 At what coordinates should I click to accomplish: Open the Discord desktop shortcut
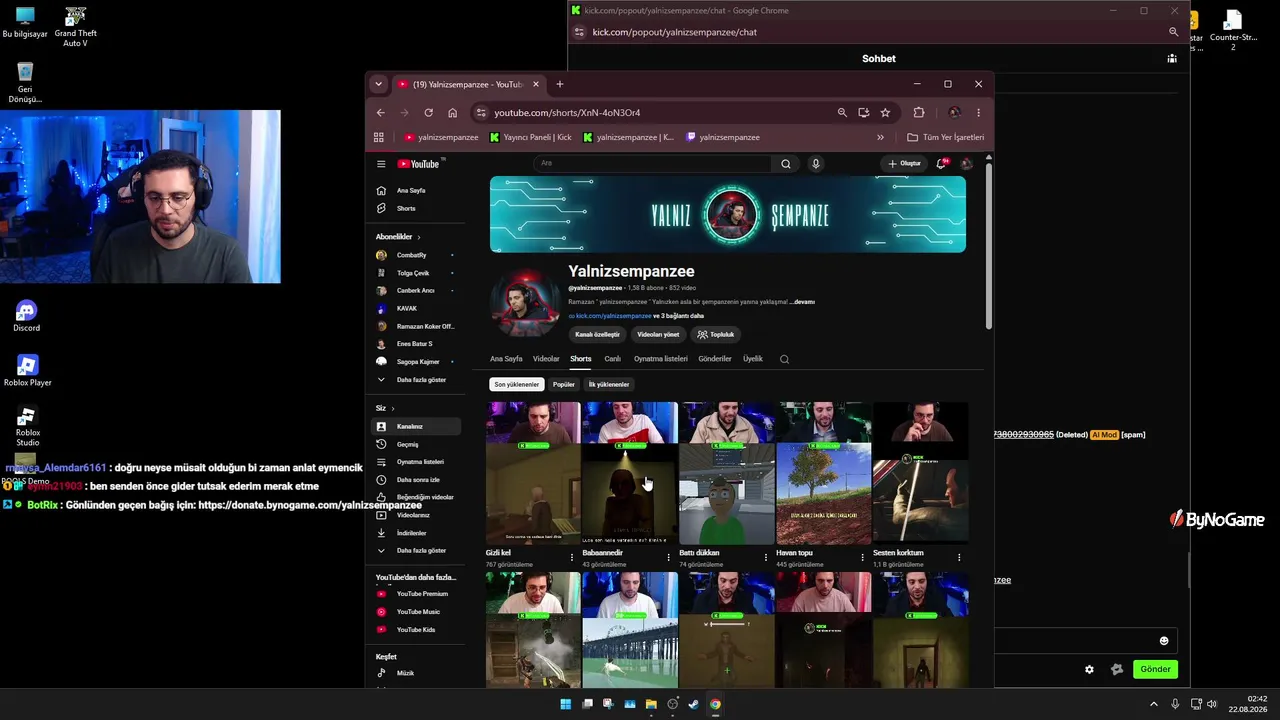point(27,317)
